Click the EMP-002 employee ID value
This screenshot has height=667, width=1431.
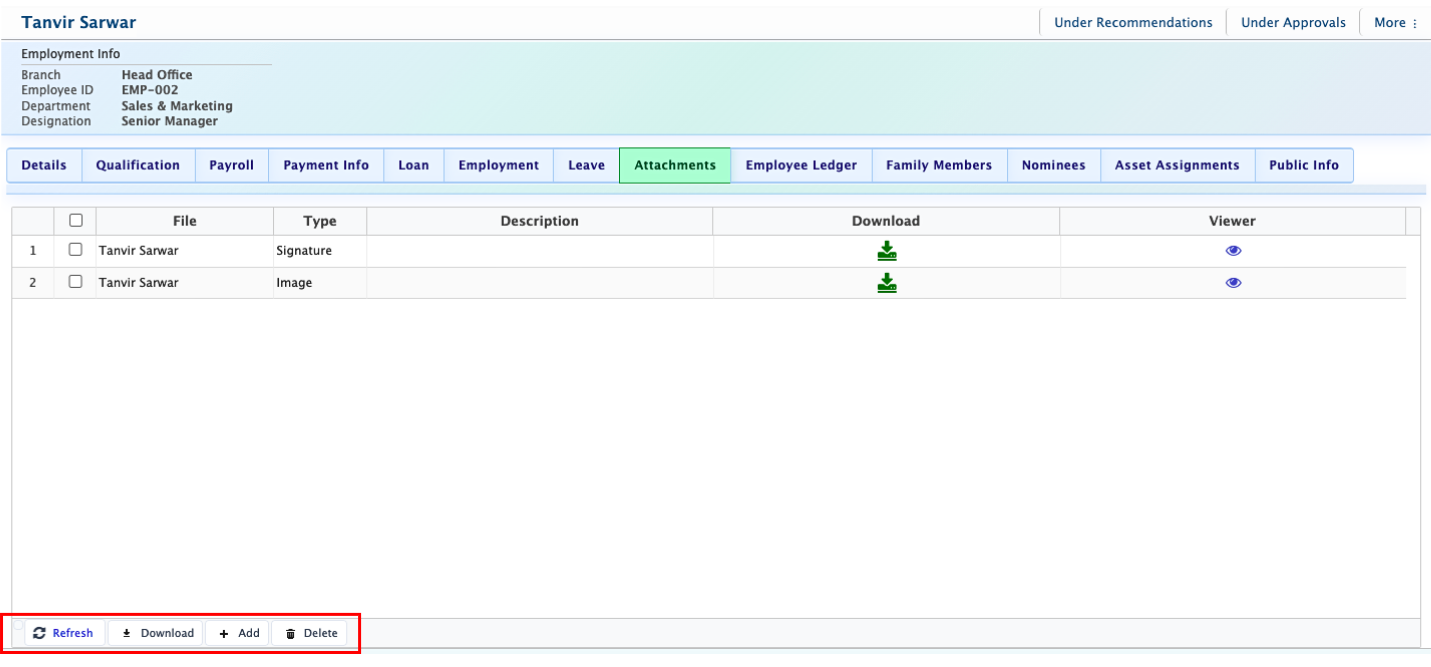(x=150, y=90)
